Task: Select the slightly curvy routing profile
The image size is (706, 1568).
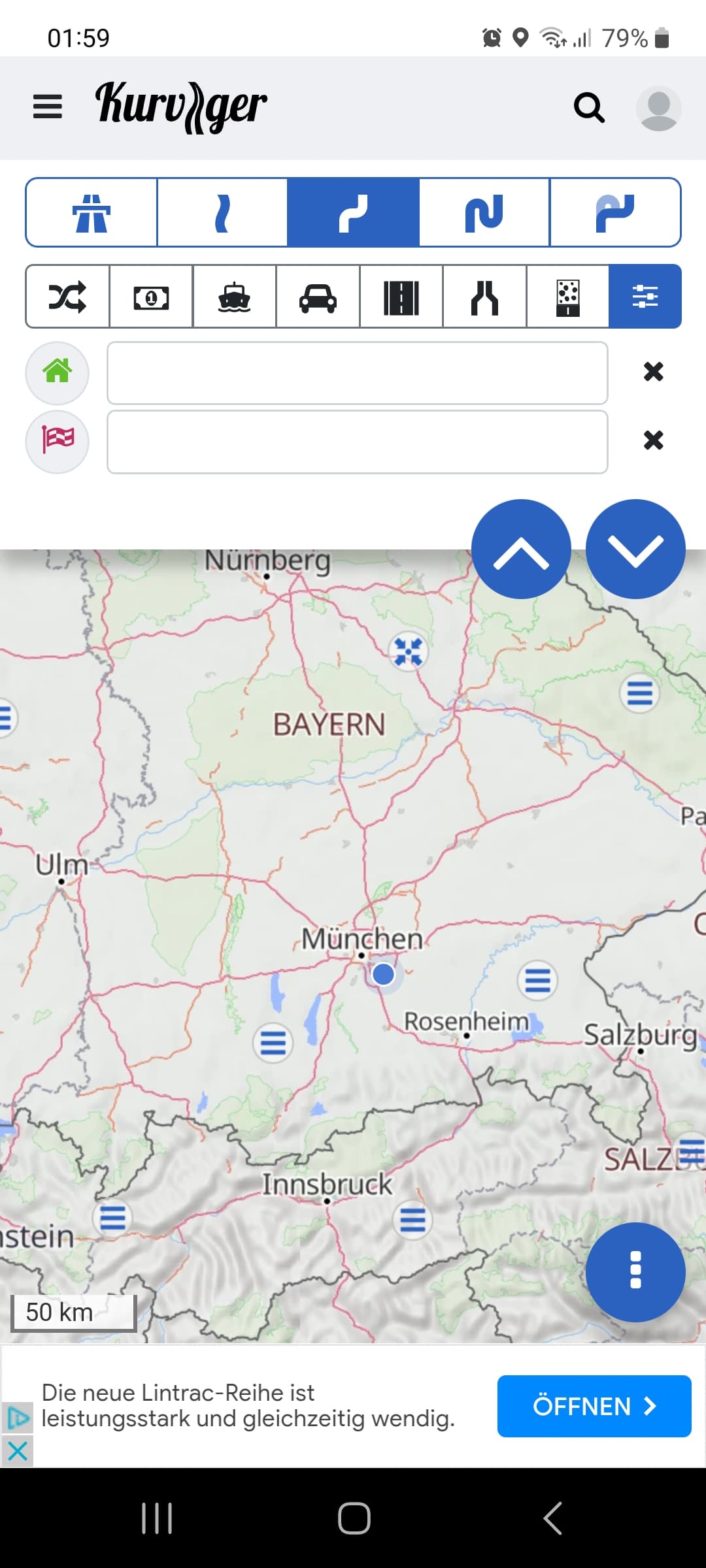Action: [222, 212]
